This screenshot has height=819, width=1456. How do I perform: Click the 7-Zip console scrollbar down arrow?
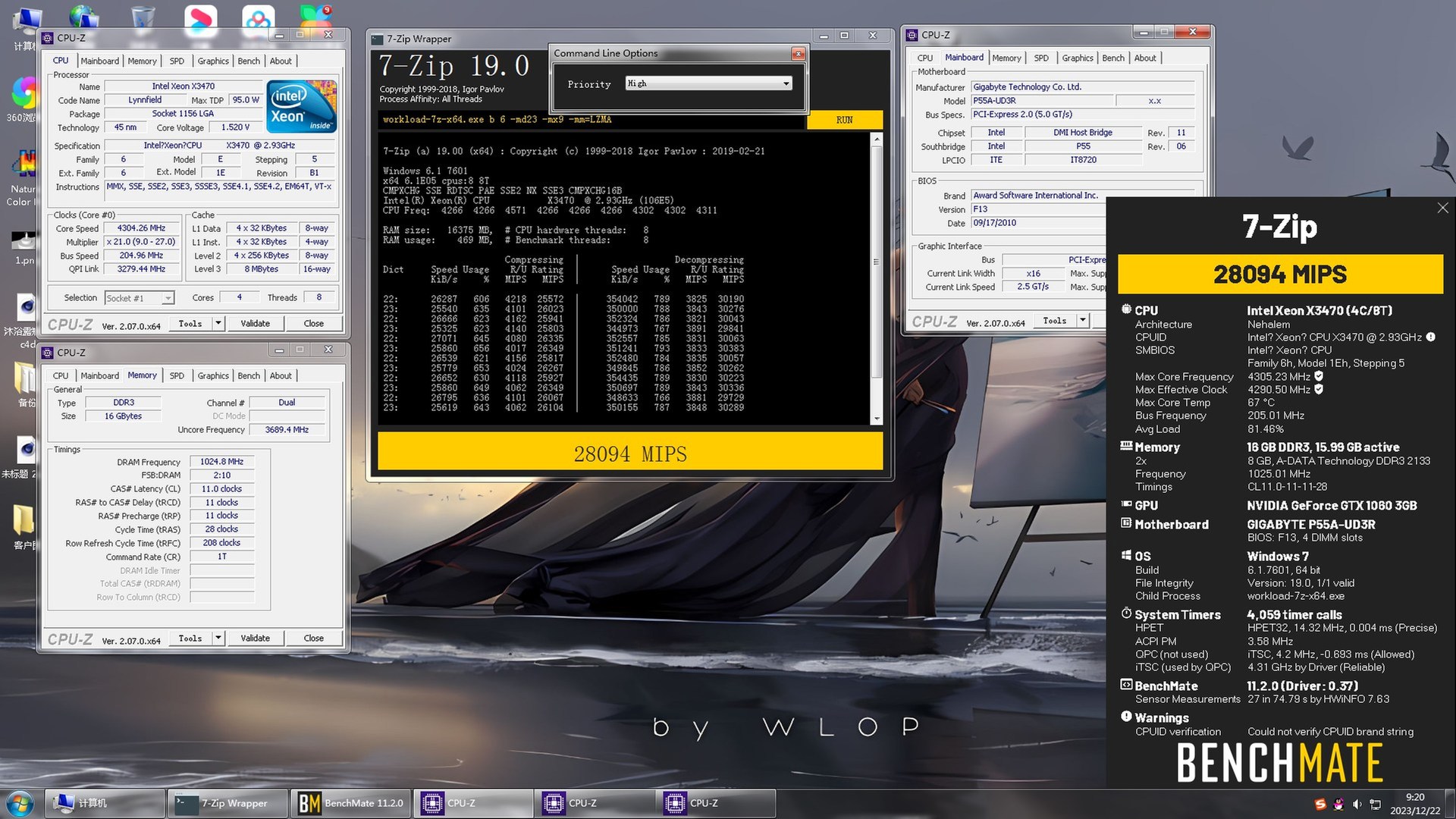click(877, 419)
